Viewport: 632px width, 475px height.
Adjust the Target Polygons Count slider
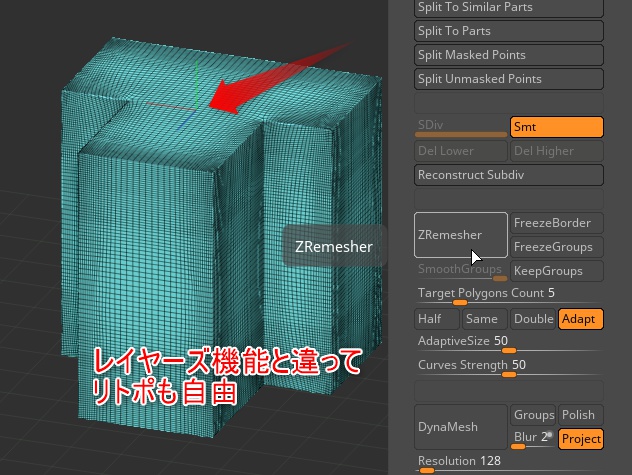tap(509, 296)
